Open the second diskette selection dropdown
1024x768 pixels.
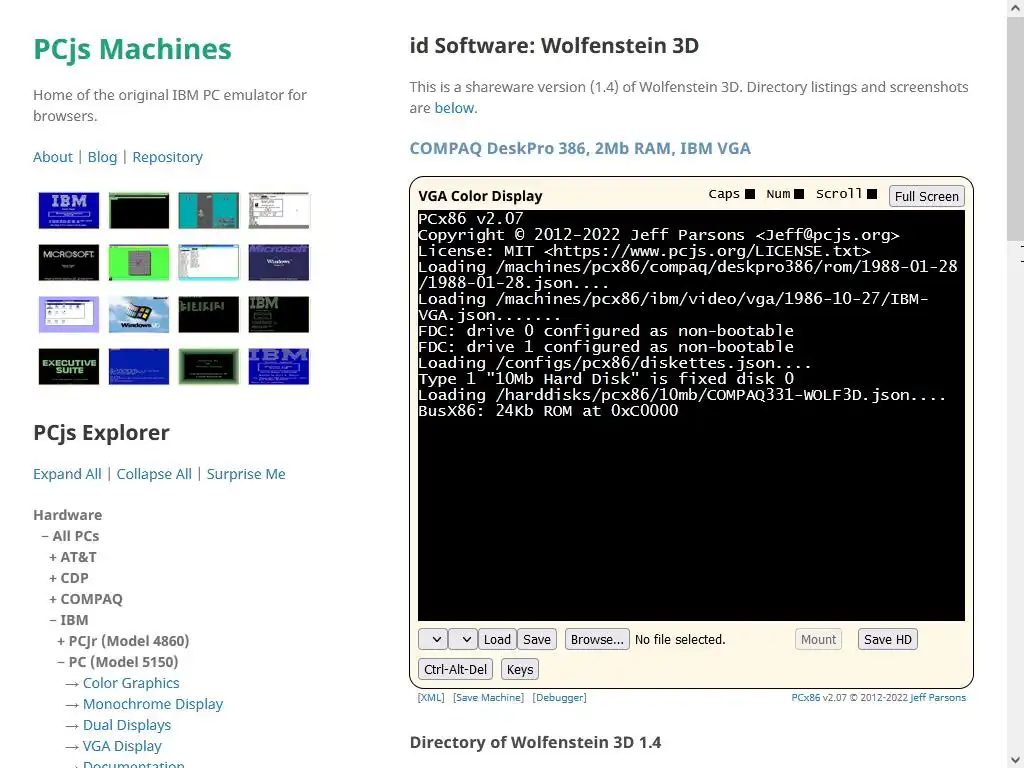463,639
